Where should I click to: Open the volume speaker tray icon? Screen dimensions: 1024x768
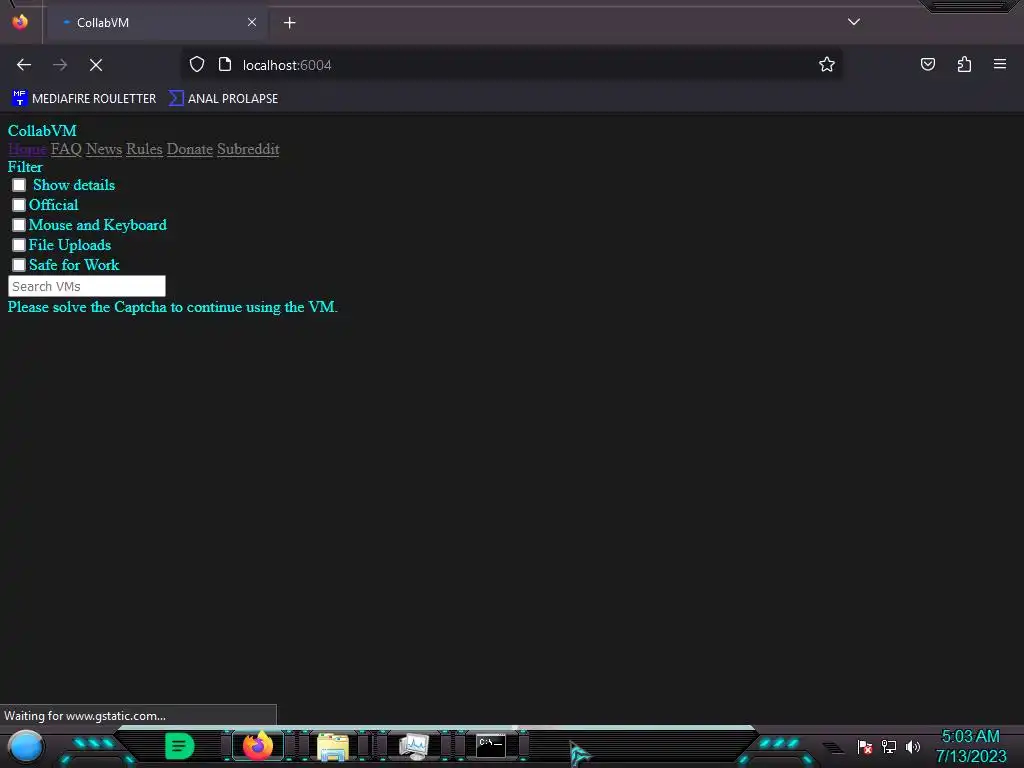point(912,746)
